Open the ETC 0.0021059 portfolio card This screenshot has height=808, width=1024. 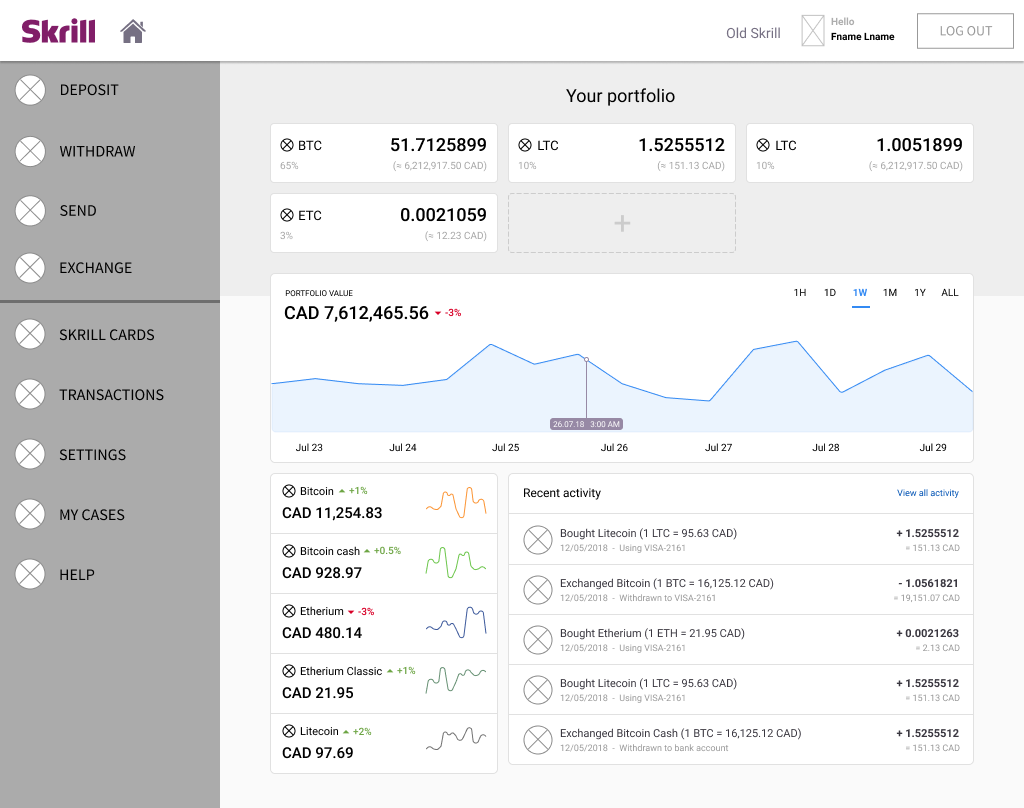[x=384, y=223]
